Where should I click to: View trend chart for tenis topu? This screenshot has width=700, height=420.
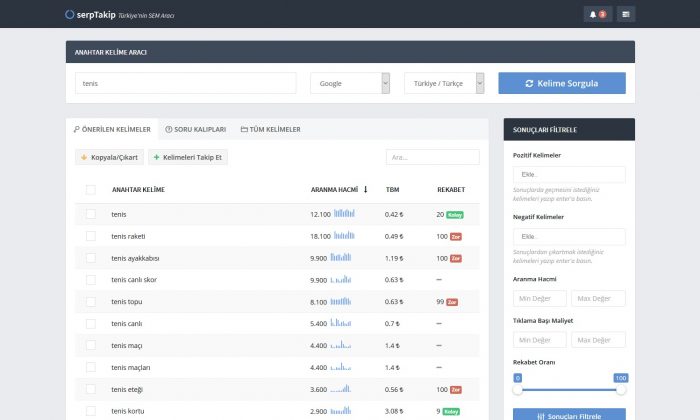(x=341, y=301)
